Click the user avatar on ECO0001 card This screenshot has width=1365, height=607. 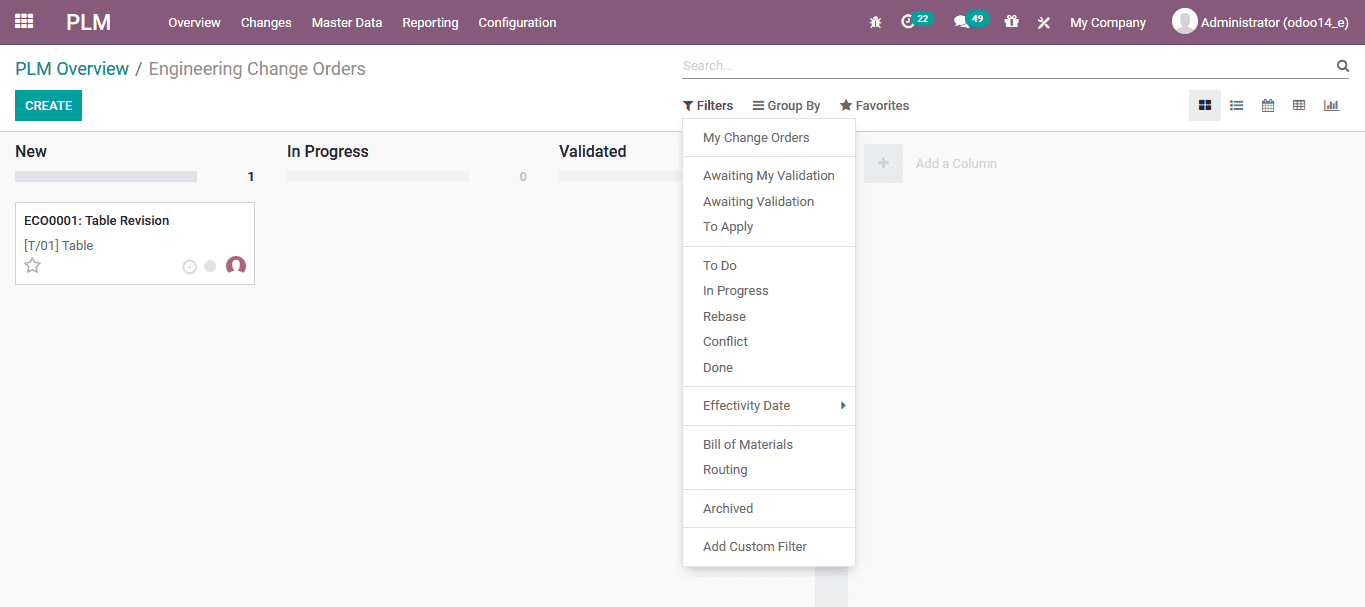236,266
